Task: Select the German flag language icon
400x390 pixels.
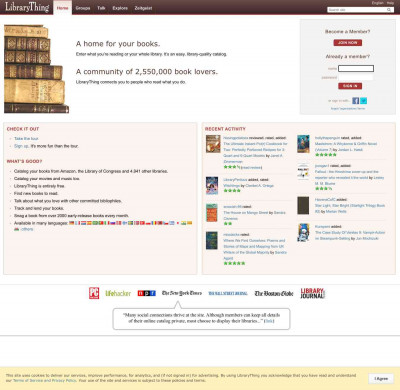Action: (x=71, y=223)
